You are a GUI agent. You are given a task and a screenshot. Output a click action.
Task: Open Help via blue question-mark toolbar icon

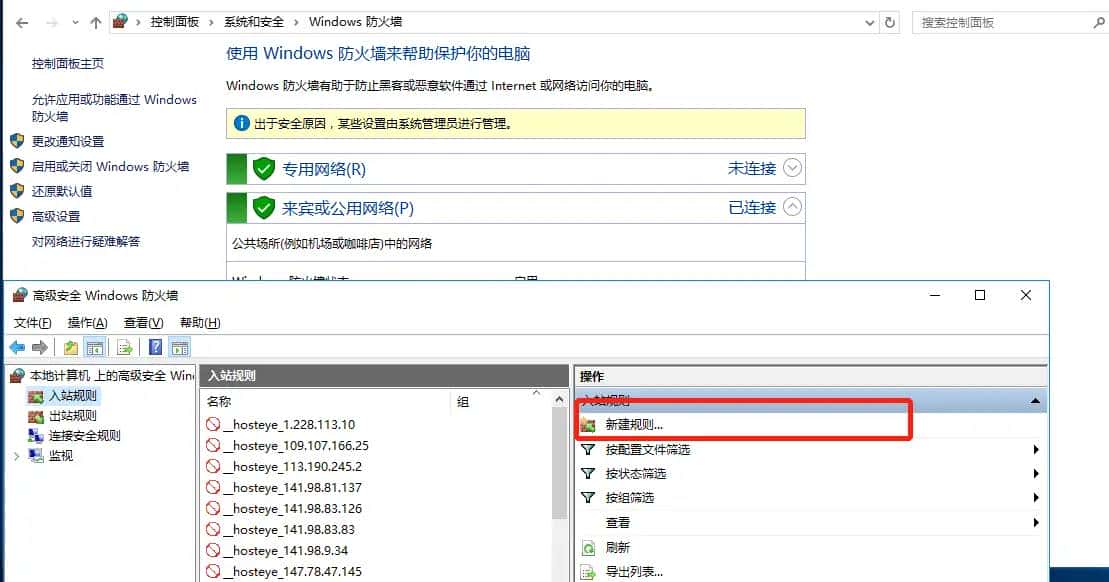point(154,347)
